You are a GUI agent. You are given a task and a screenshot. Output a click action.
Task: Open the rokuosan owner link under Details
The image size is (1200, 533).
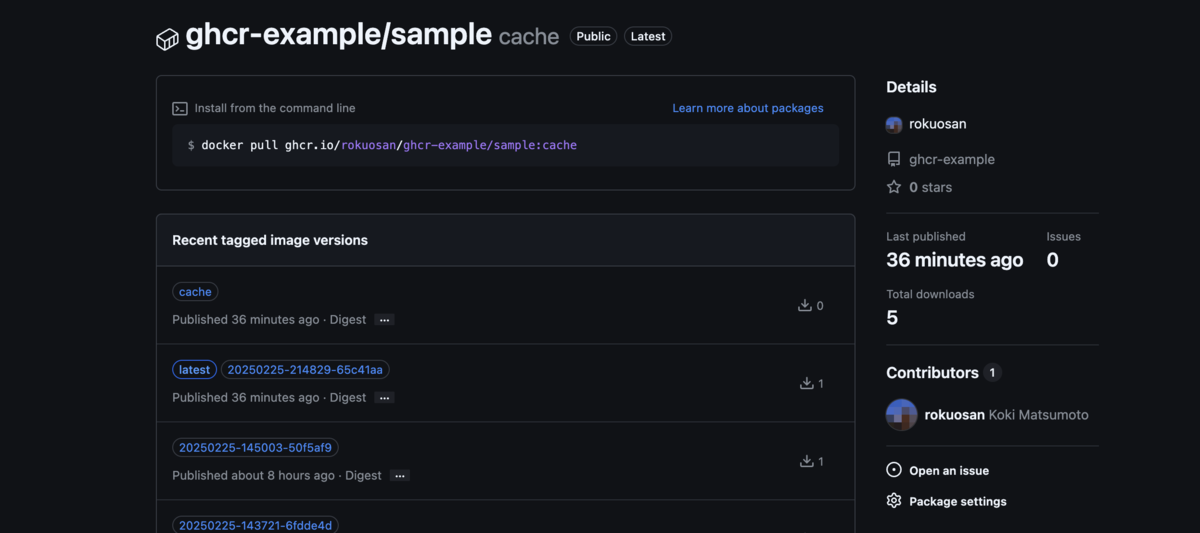[x=938, y=124]
